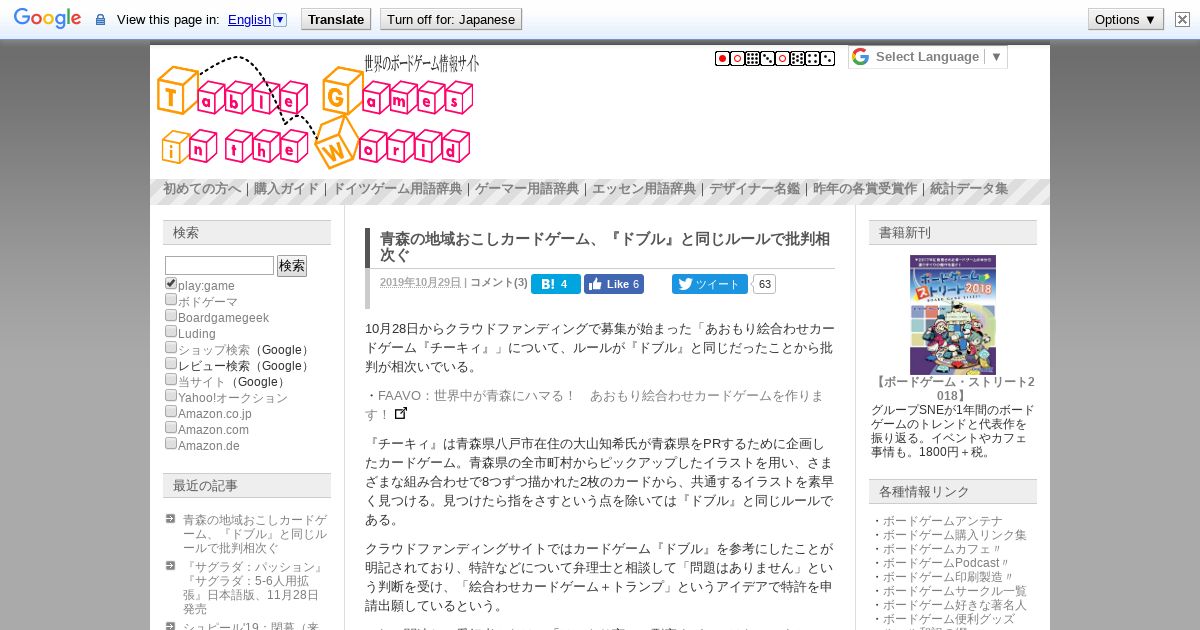Open recent article サグラダ:パッション
The image size is (1200, 630).
coord(253,588)
